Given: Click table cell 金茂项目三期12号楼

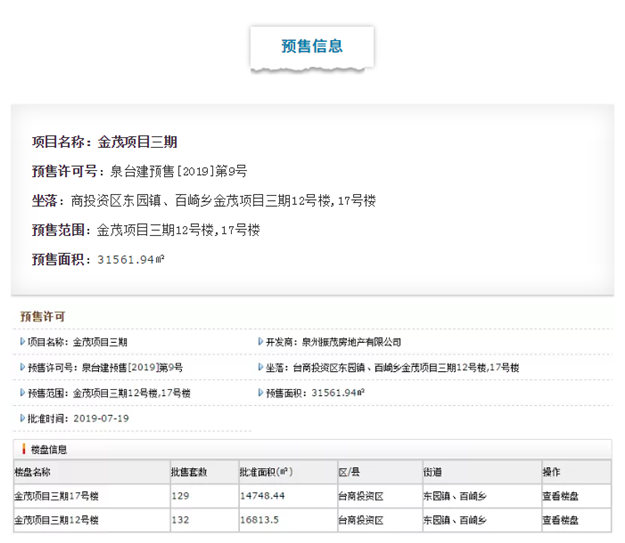Looking at the screenshot, I should [92, 520].
